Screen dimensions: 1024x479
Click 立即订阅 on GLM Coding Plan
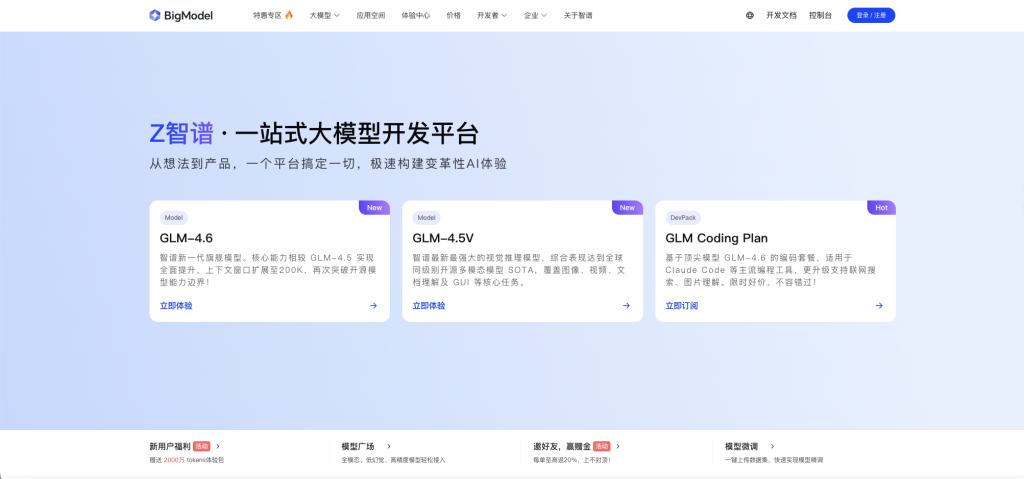tap(681, 306)
